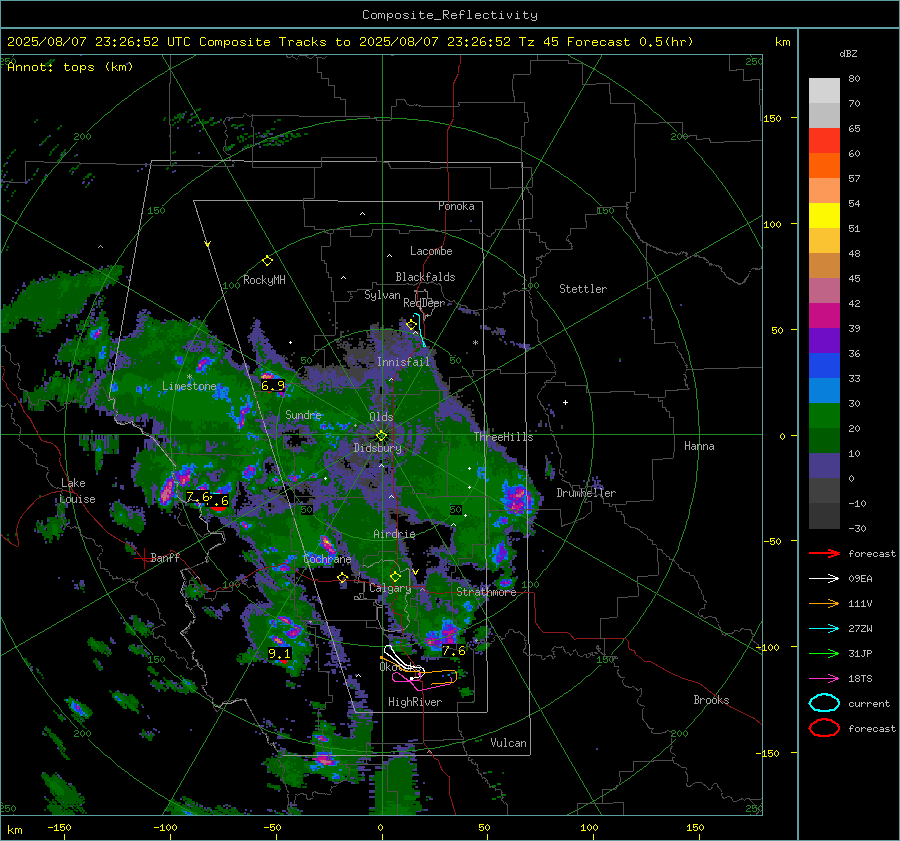Viewport: 900px width, 841px height.
Task: Click the orange 57 dBZ color swatch
Action: (x=824, y=165)
